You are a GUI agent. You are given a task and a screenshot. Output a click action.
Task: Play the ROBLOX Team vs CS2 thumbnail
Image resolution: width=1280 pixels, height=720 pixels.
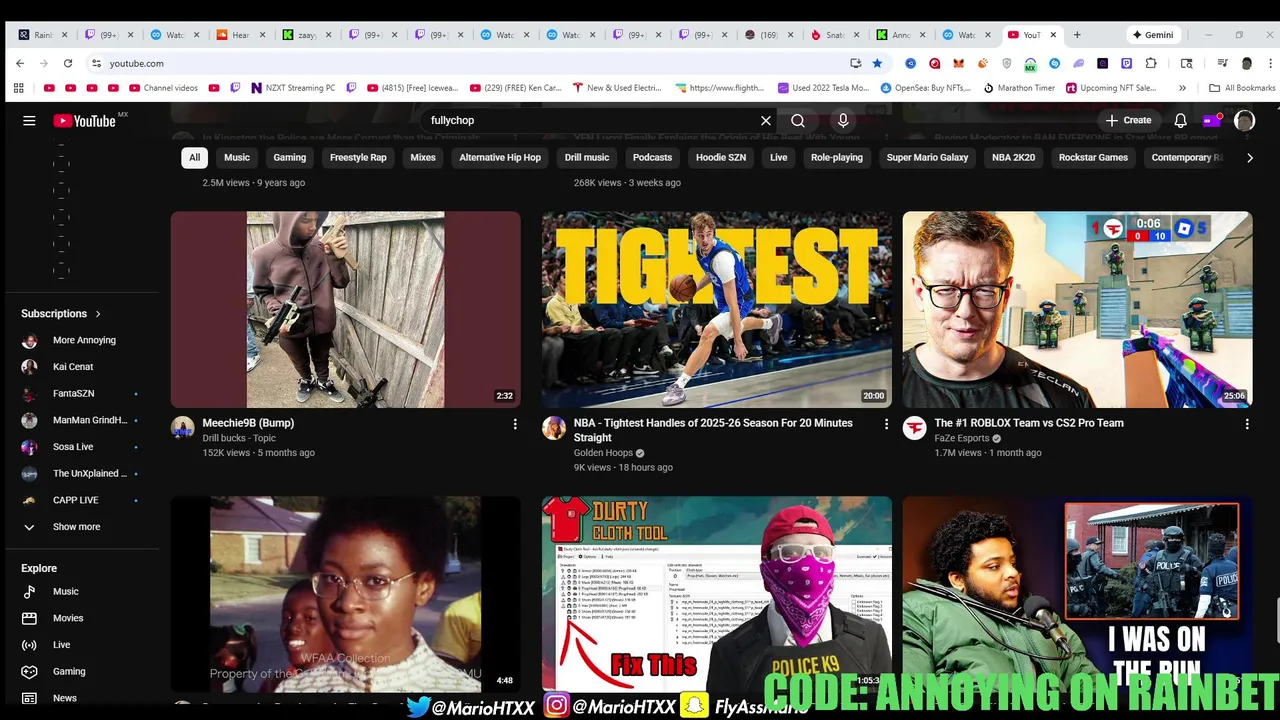pyautogui.click(x=1077, y=309)
